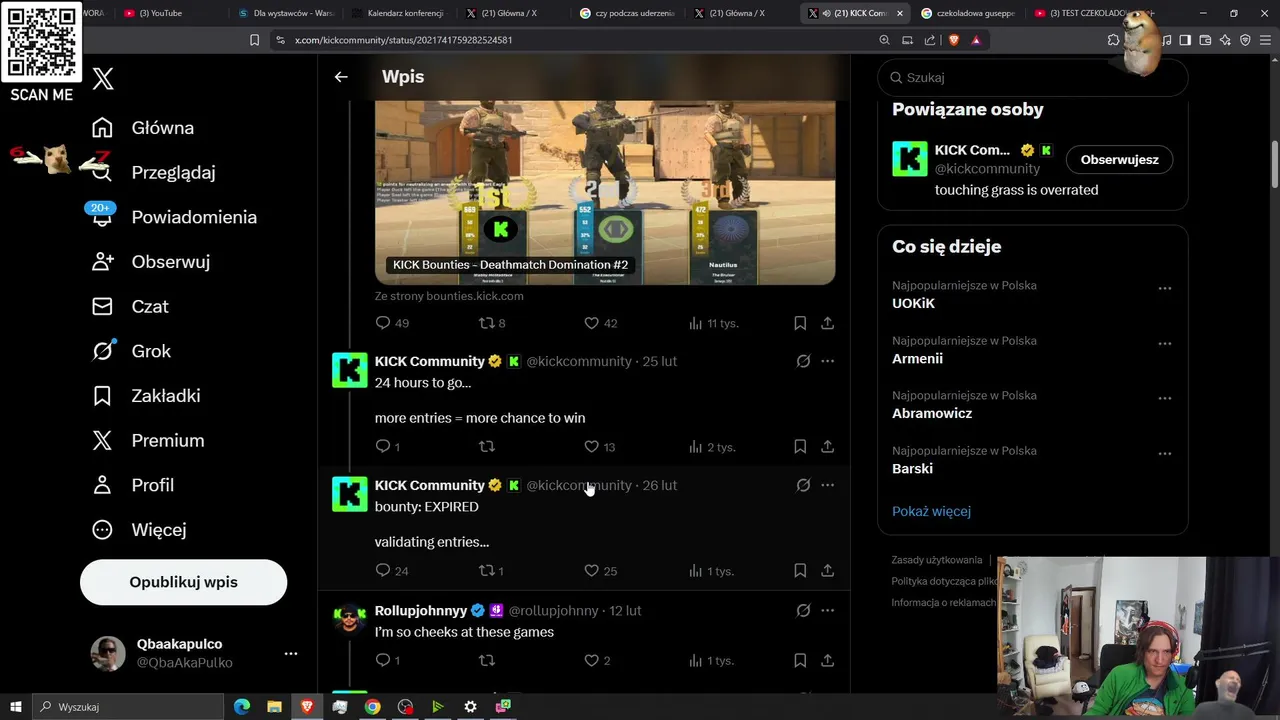1280x720 pixels.
Task: Open the Armenii trend
Action: (917, 358)
